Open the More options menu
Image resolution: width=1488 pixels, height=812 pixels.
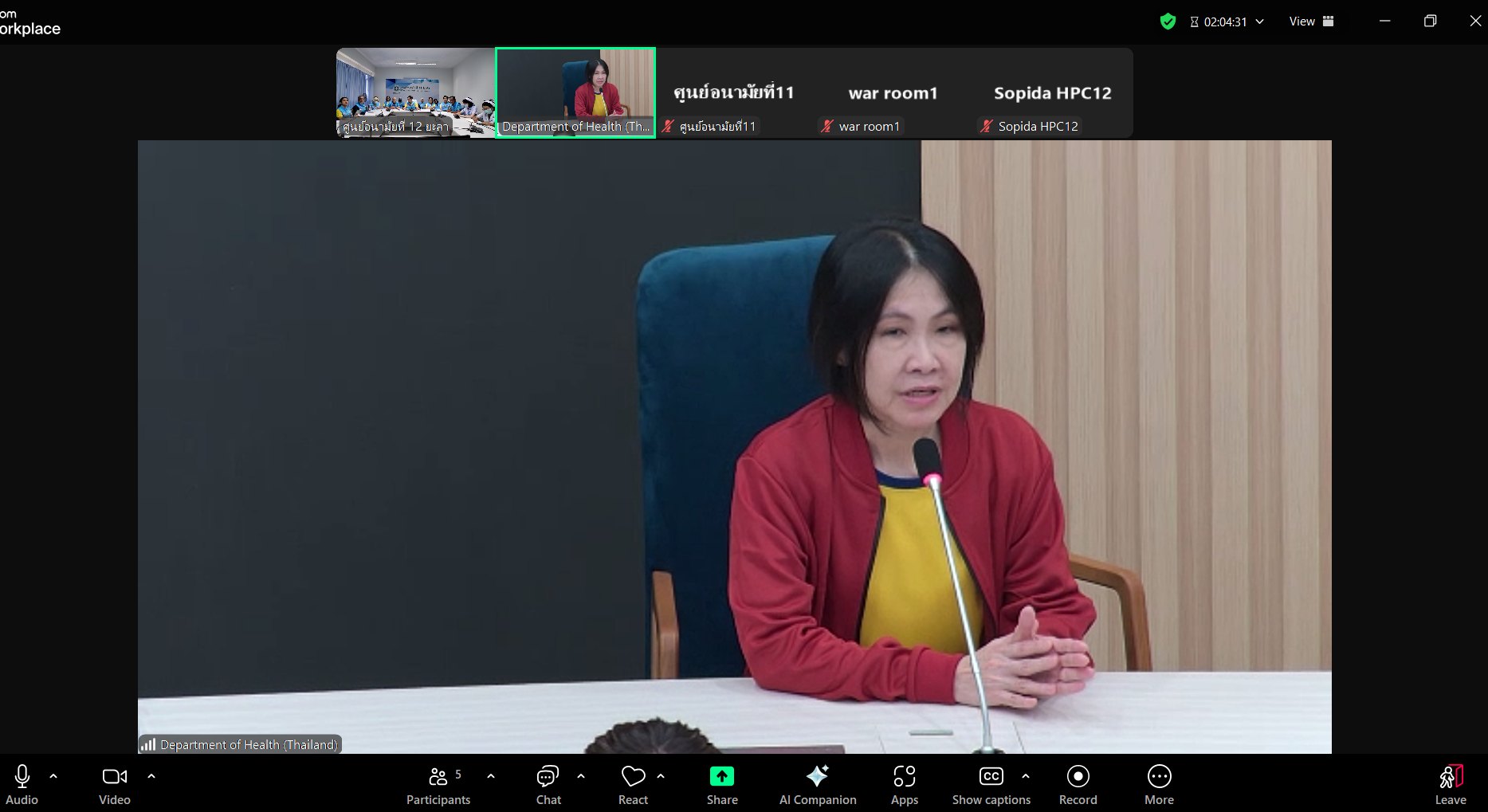point(1160,785)
